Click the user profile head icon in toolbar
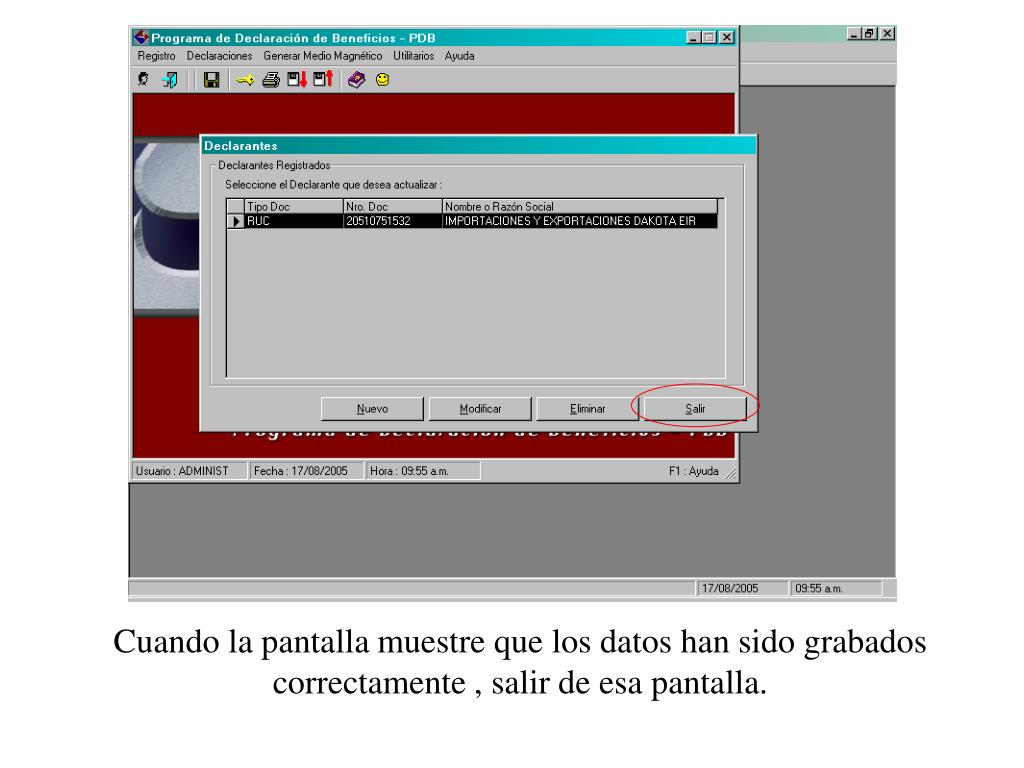This screenshot has width=1024, height=768. tap(144, 80)
